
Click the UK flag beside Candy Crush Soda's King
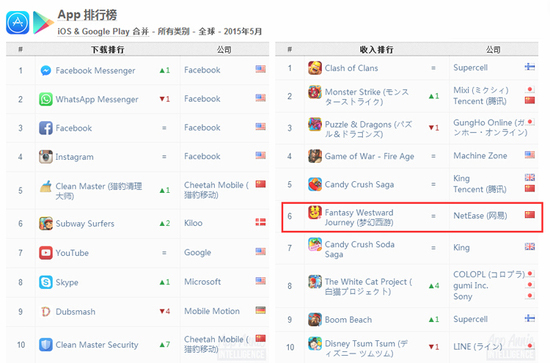530,247
